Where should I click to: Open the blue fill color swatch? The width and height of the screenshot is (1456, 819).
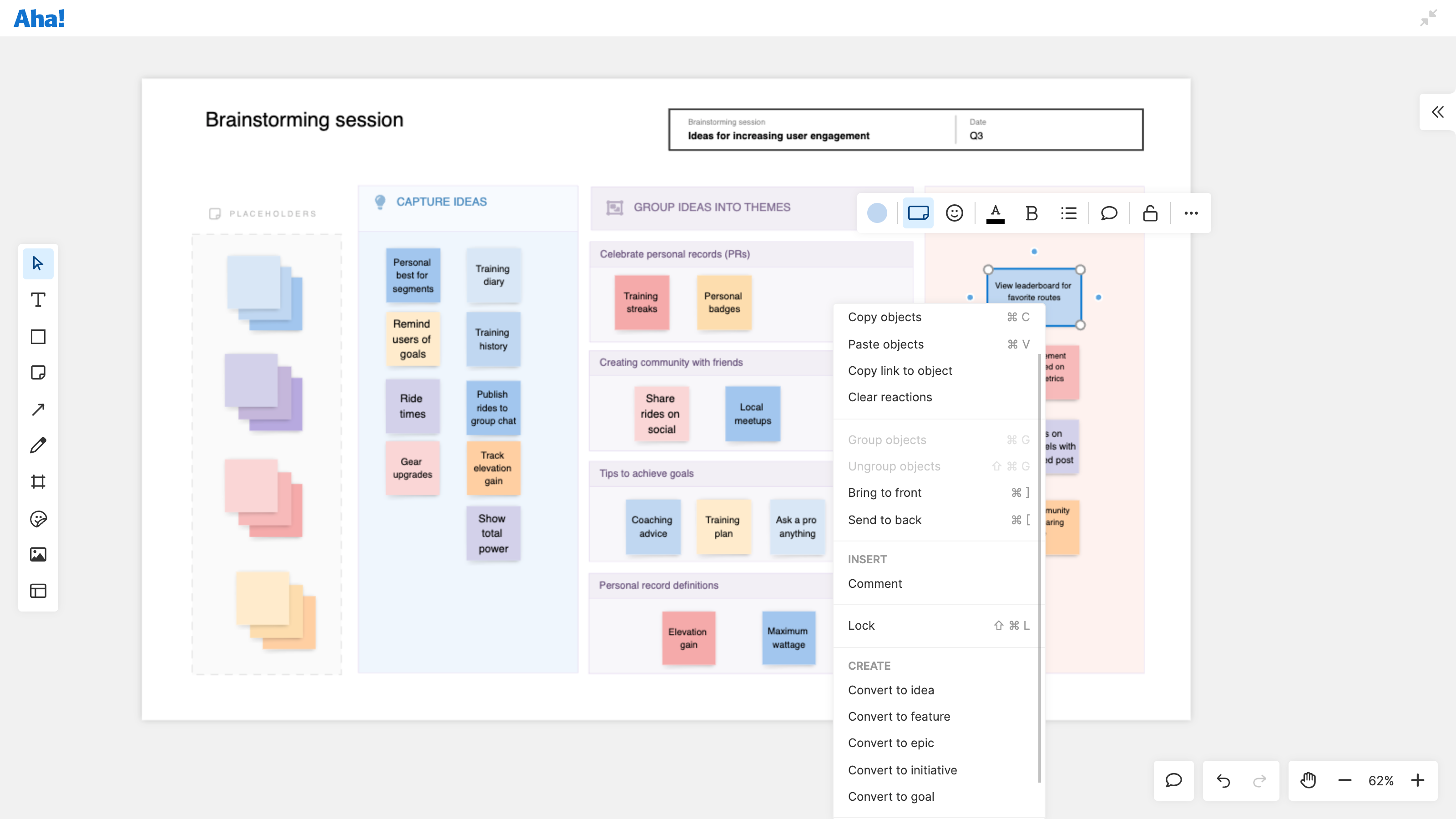877,213
